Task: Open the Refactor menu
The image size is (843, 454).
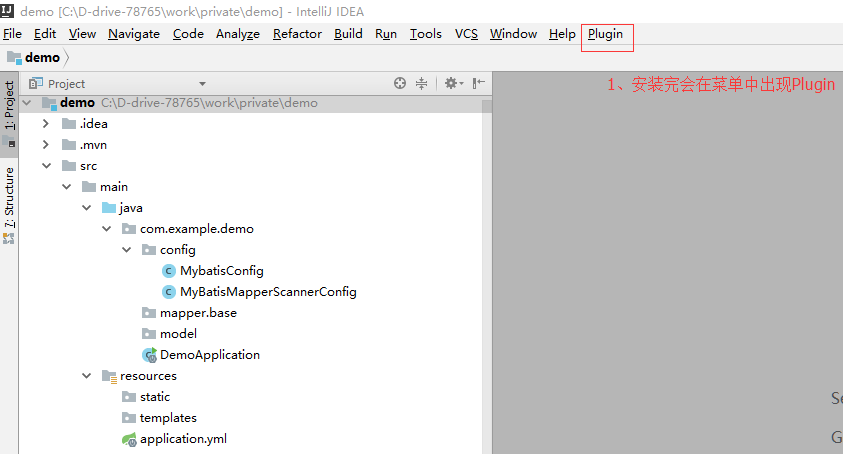Action: click(x=297, y=34)
